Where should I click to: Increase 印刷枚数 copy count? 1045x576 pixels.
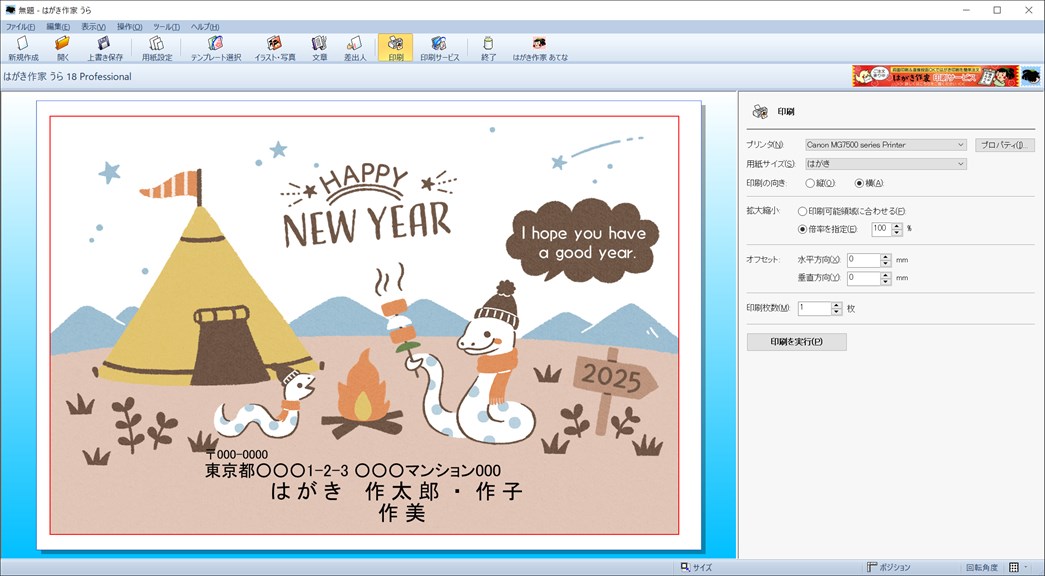point(836,305)
